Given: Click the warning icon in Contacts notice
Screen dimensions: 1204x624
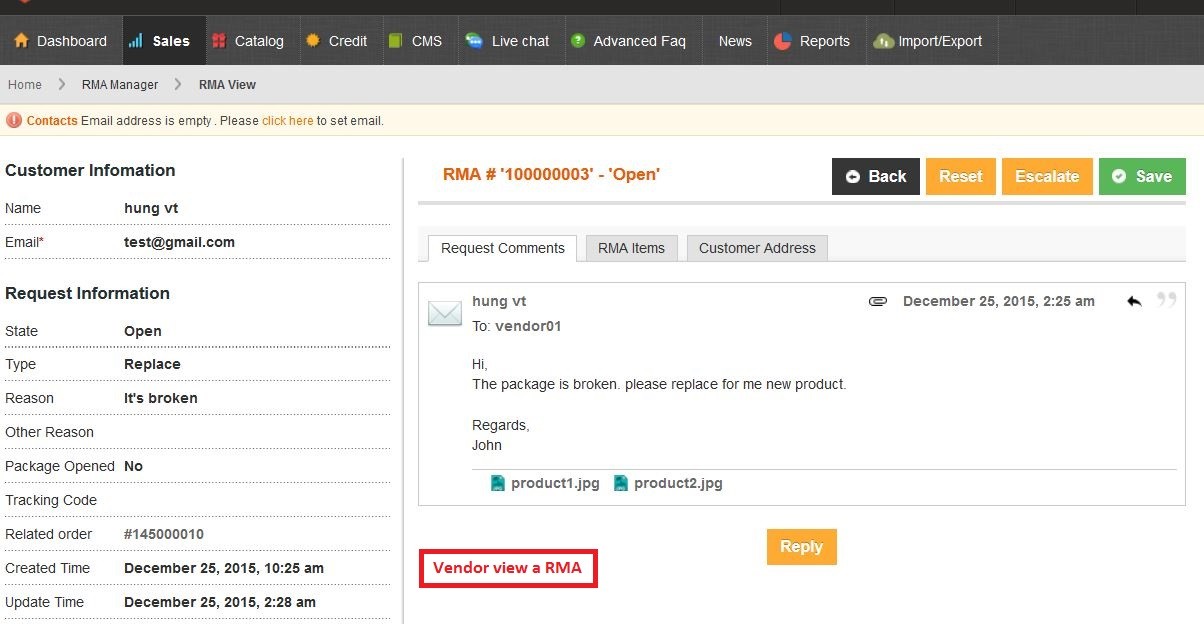Looking at the screenshot, I should [14, 120].
